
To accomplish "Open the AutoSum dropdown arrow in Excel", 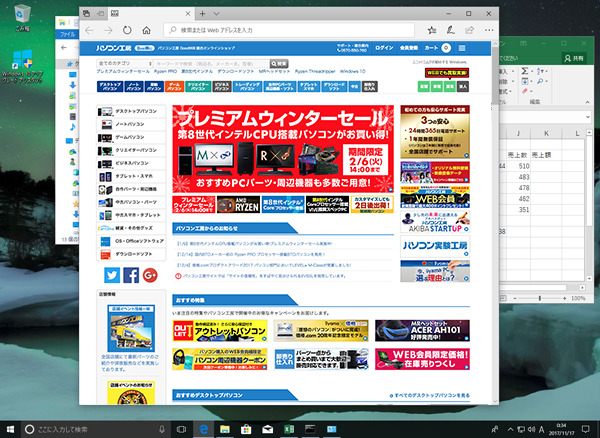I will [532, 71].
